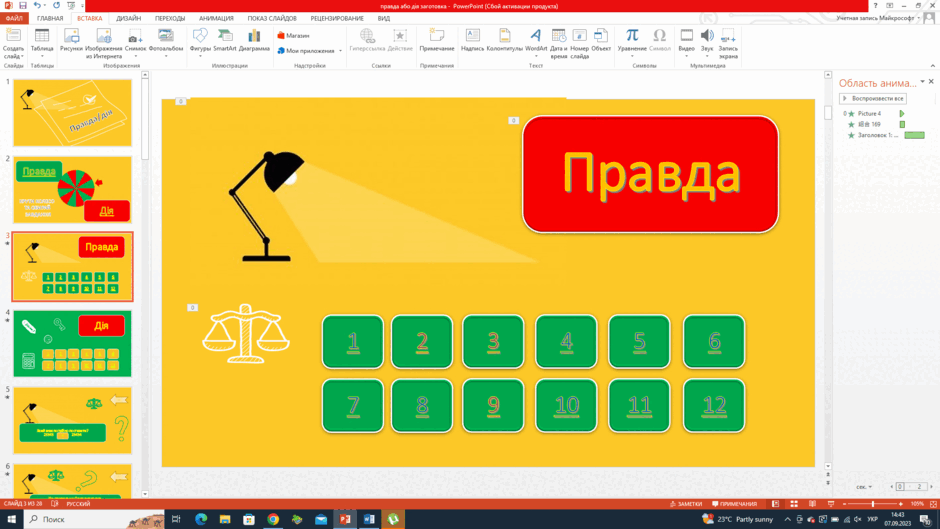Click zoom out minus button
The height and width of the screenshot is (529, 940).
(845, 504)
